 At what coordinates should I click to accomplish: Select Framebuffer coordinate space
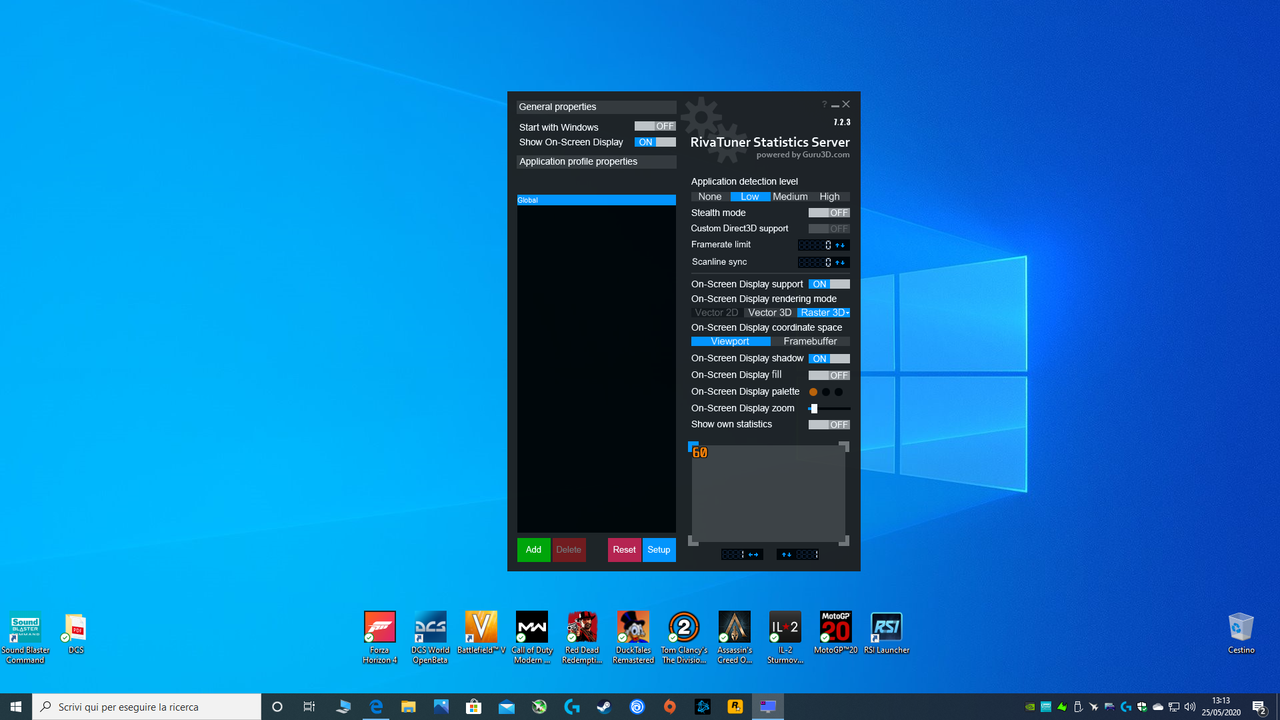[x=811, y=342]
